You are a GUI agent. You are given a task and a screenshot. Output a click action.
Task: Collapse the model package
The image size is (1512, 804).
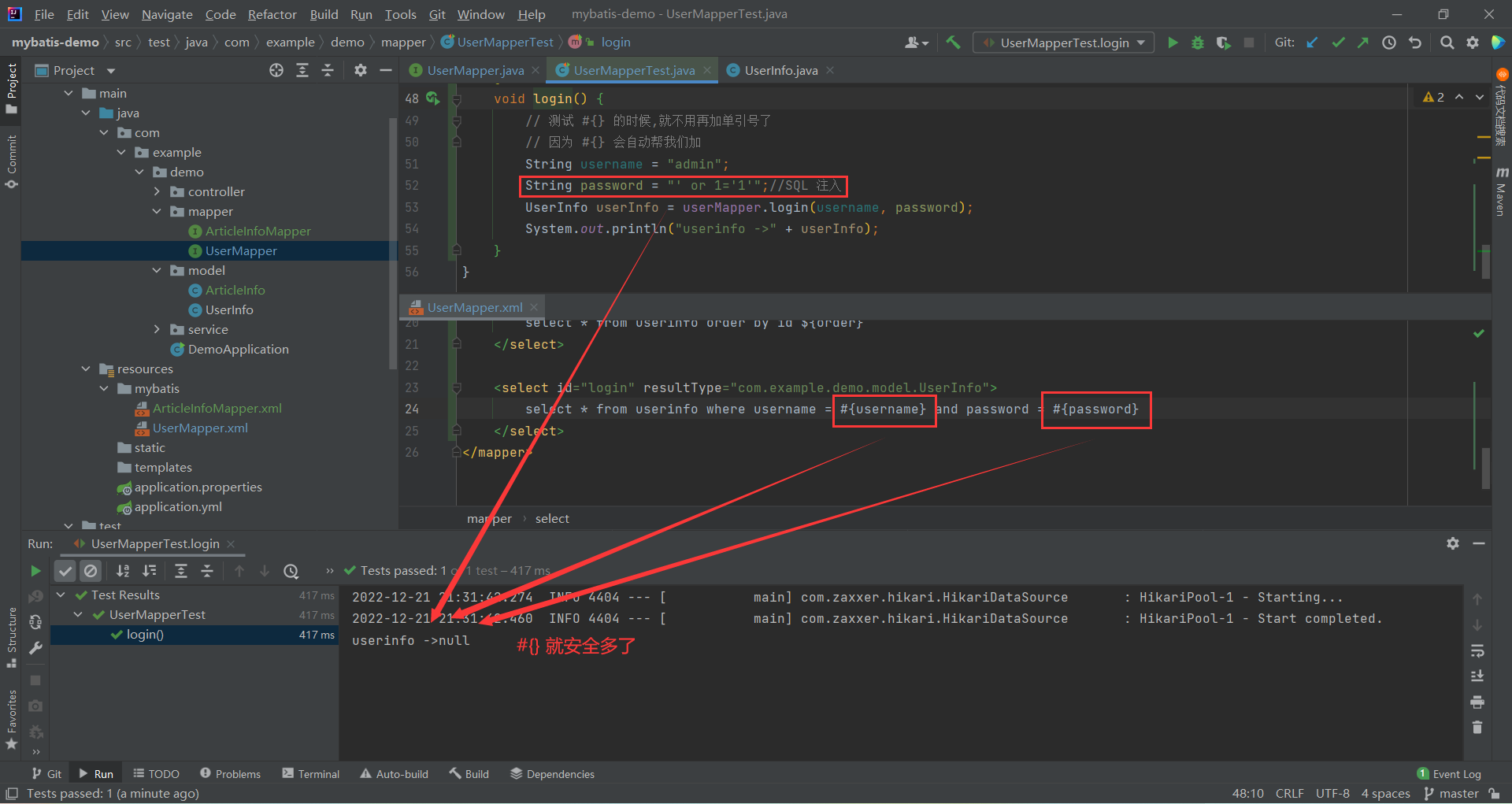(x=157, y=270)
